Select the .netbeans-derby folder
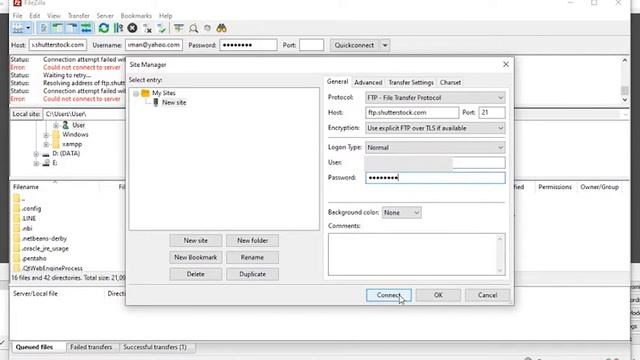640x360 pixels. (x=44, y=238)
